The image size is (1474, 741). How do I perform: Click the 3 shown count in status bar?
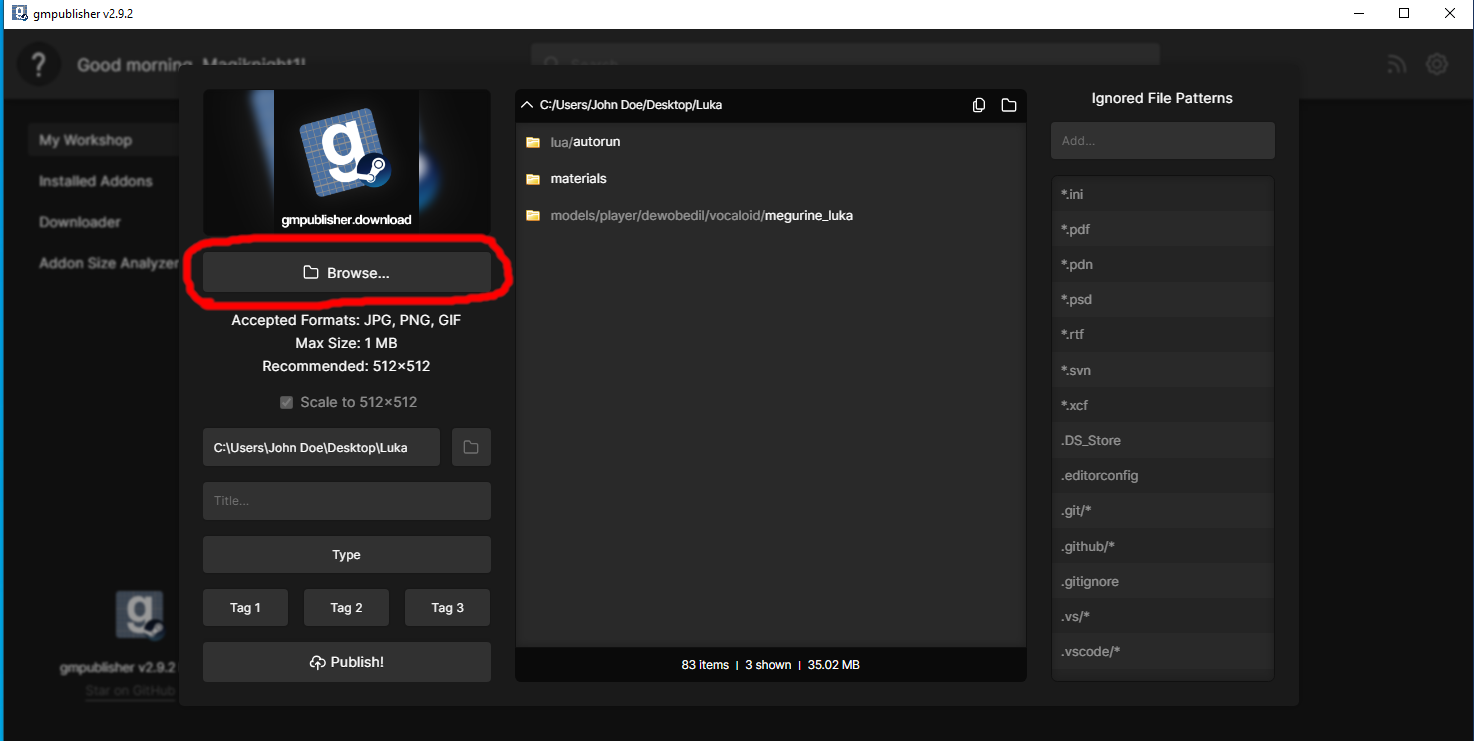click(x=768, y=665)
